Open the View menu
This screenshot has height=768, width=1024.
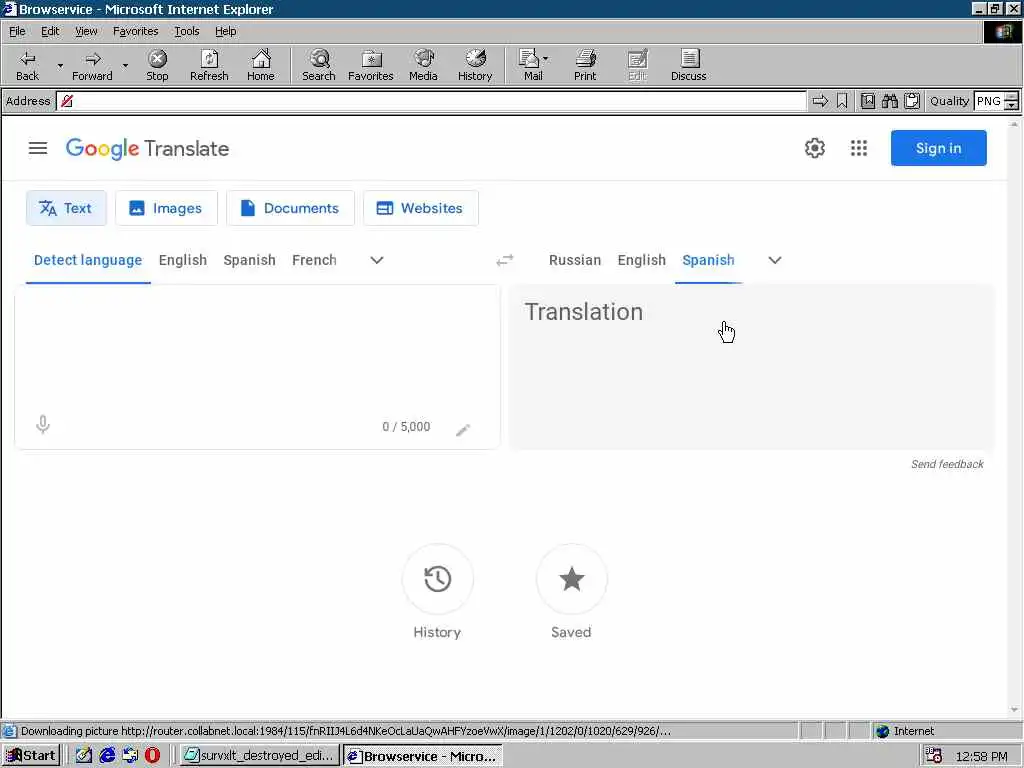pos(86,31)
